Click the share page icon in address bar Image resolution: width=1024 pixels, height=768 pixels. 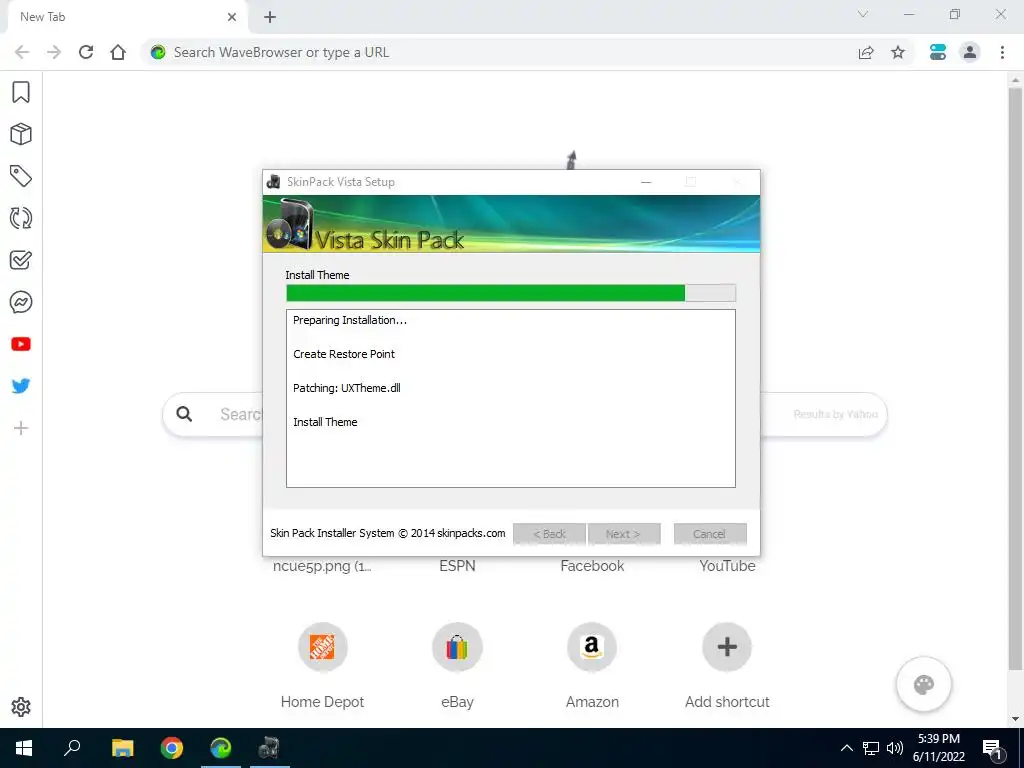point(866,52)
